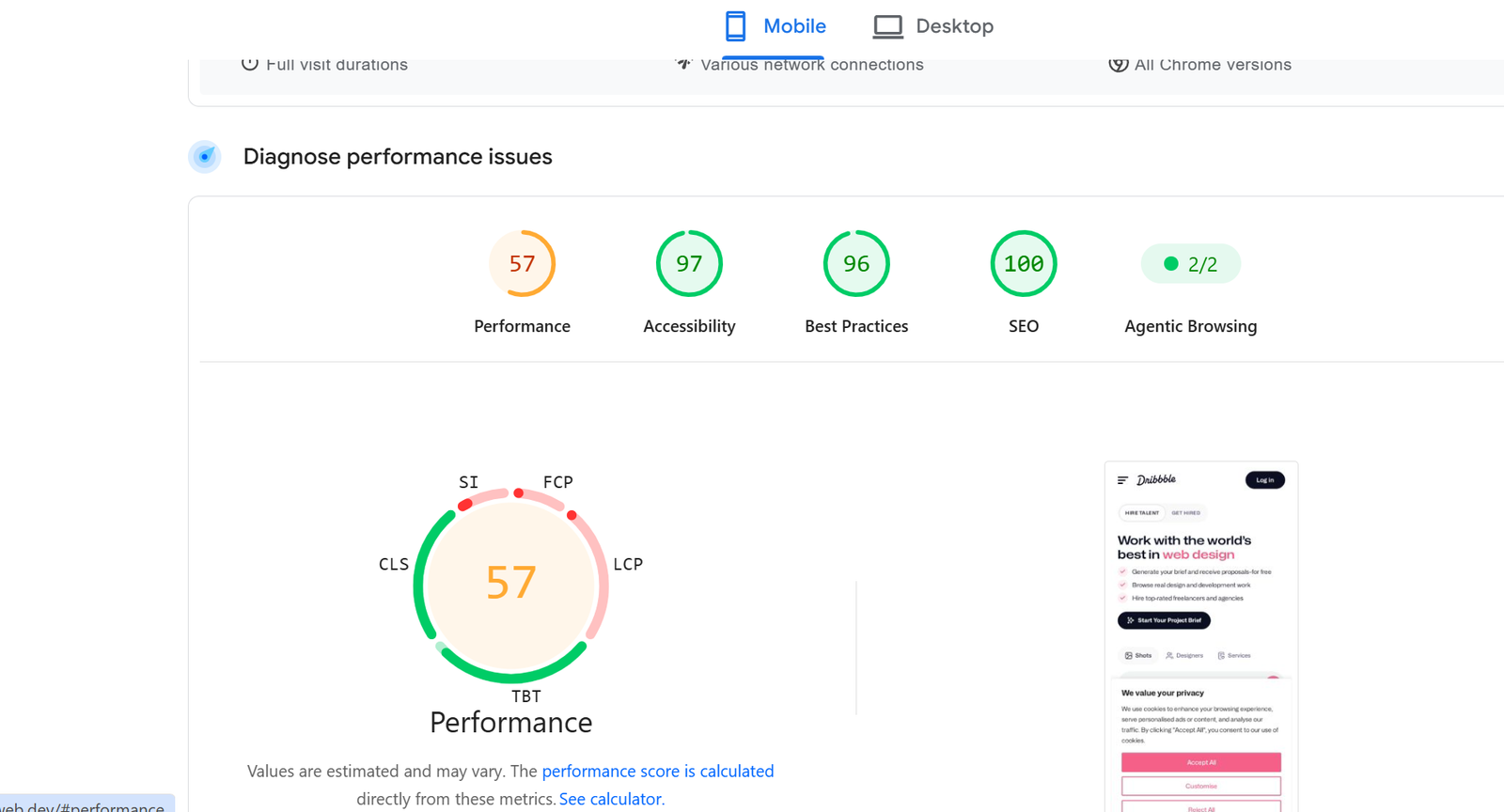1504x812 pixels.
Task: Click the Best Practices label
Action: click(x=856, y=326)
